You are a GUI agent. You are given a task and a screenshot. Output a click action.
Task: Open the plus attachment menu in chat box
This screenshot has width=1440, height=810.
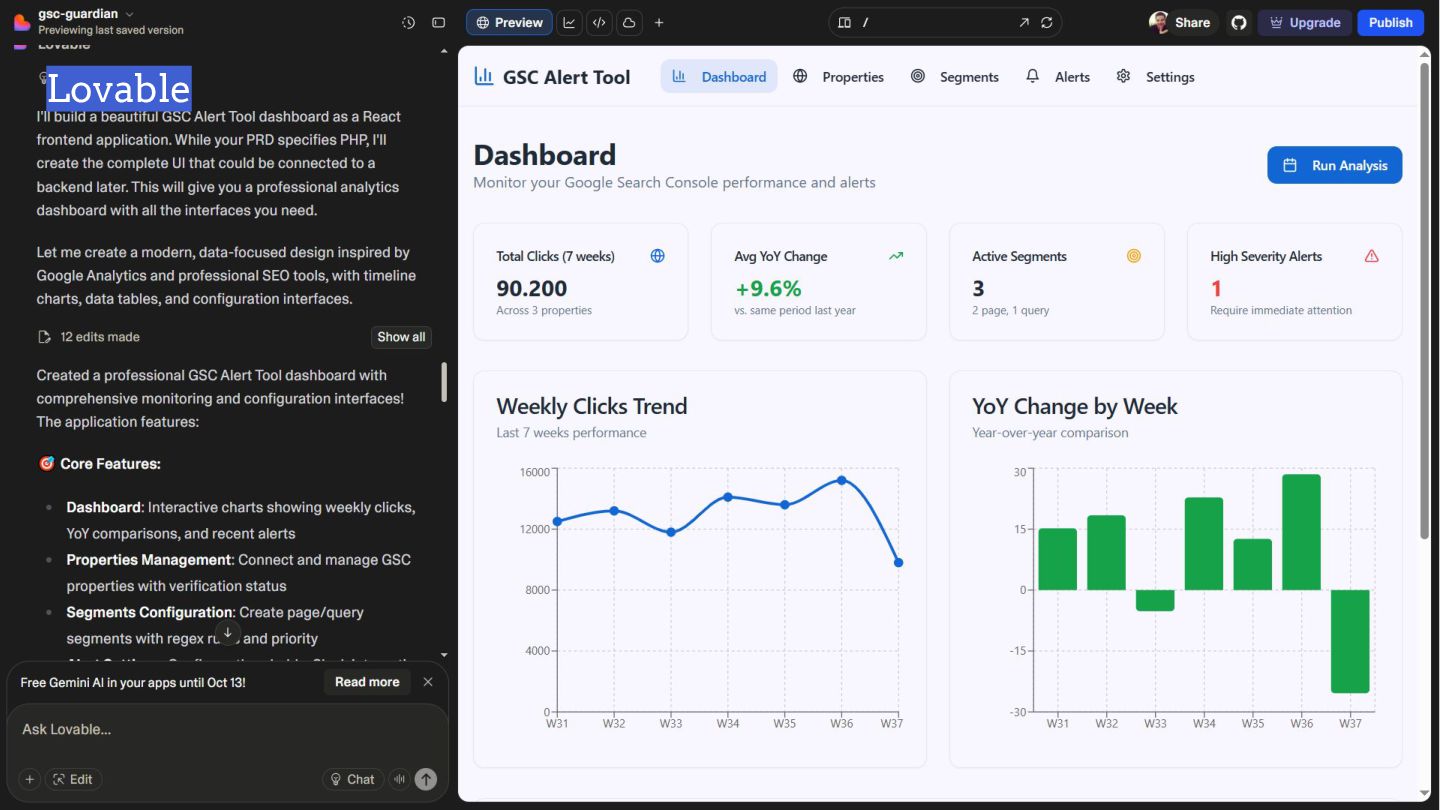pyautogui.click(x=29, y=779)
